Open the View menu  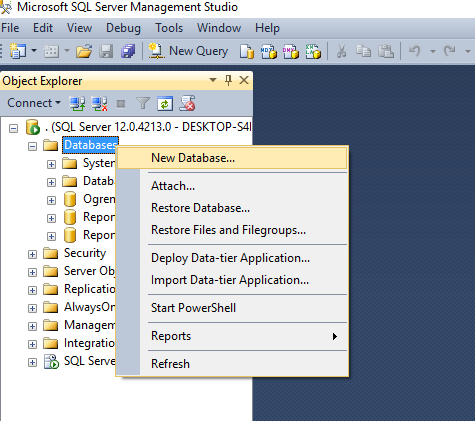point(79,28)
